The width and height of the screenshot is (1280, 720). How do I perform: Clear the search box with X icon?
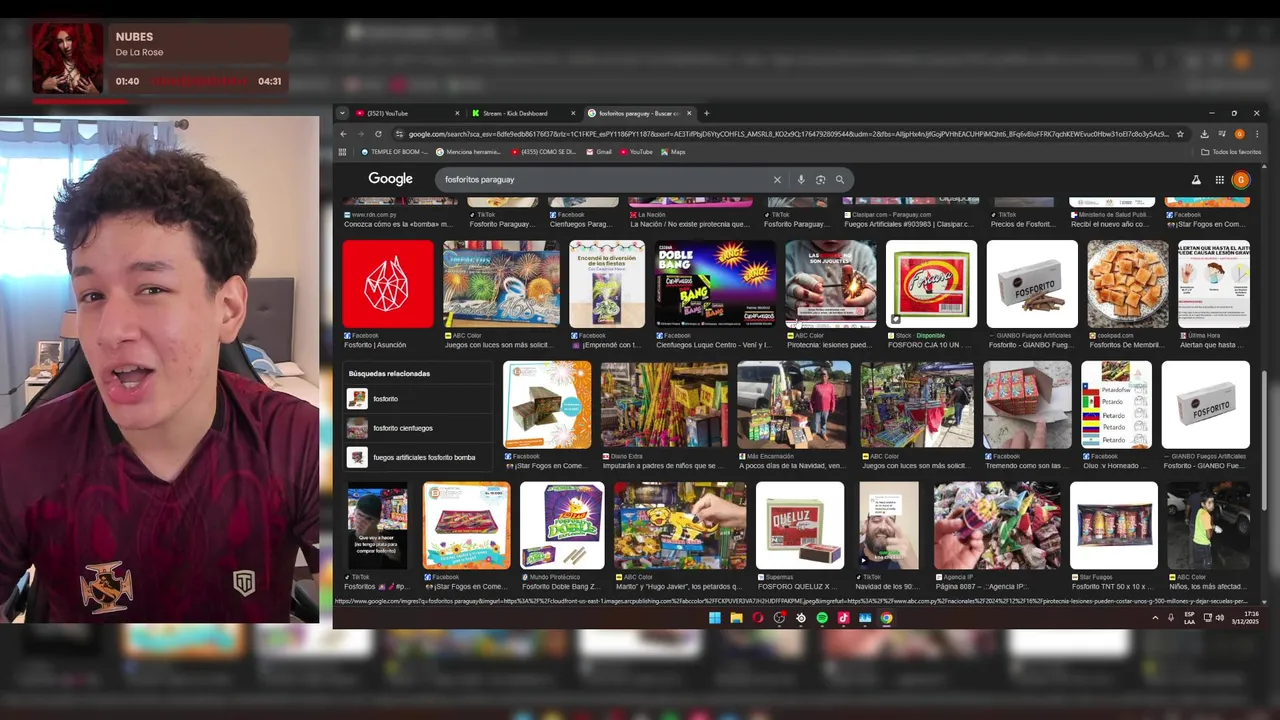pos(777,180)
